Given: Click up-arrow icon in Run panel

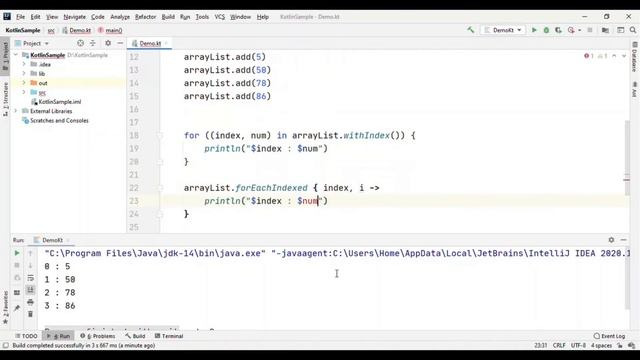Looking at the screenshot, I should (30, 253).
